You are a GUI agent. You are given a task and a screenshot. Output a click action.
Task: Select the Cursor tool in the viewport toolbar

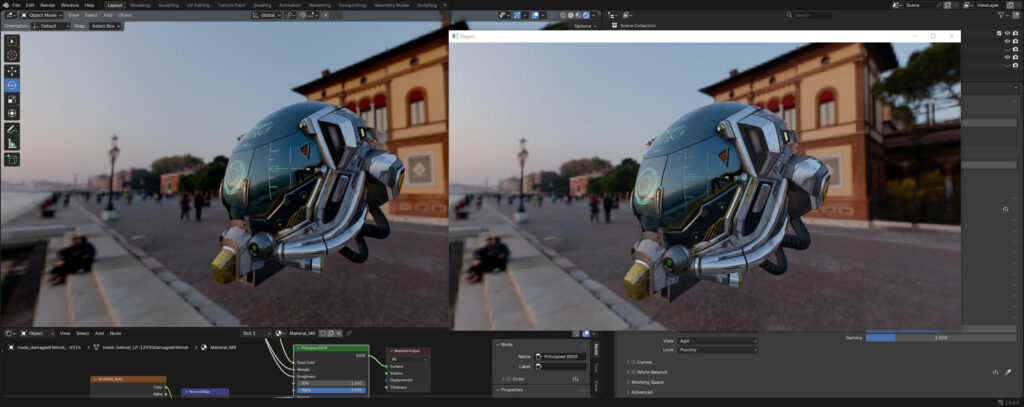pos(12,56)
